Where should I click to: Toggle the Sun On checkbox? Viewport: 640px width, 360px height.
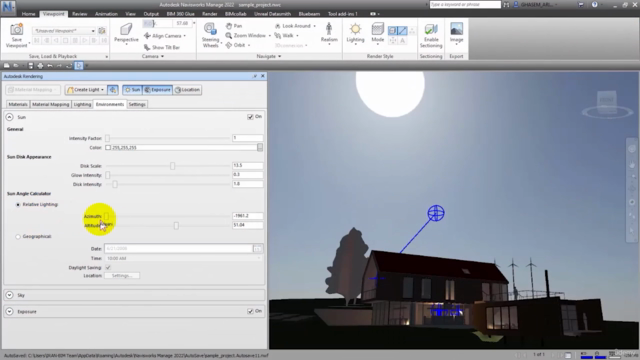250,117
